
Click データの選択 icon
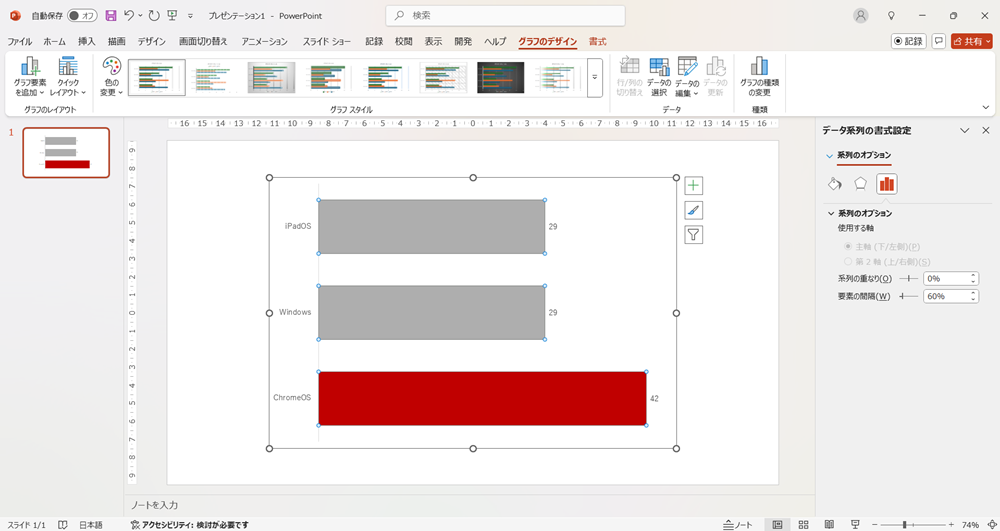click(x=659, y=76)
